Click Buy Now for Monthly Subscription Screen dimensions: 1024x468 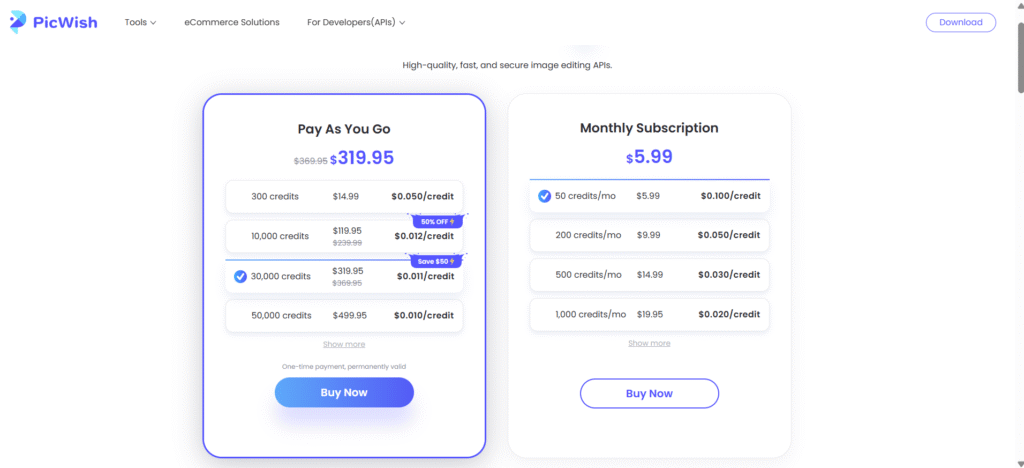649,393
